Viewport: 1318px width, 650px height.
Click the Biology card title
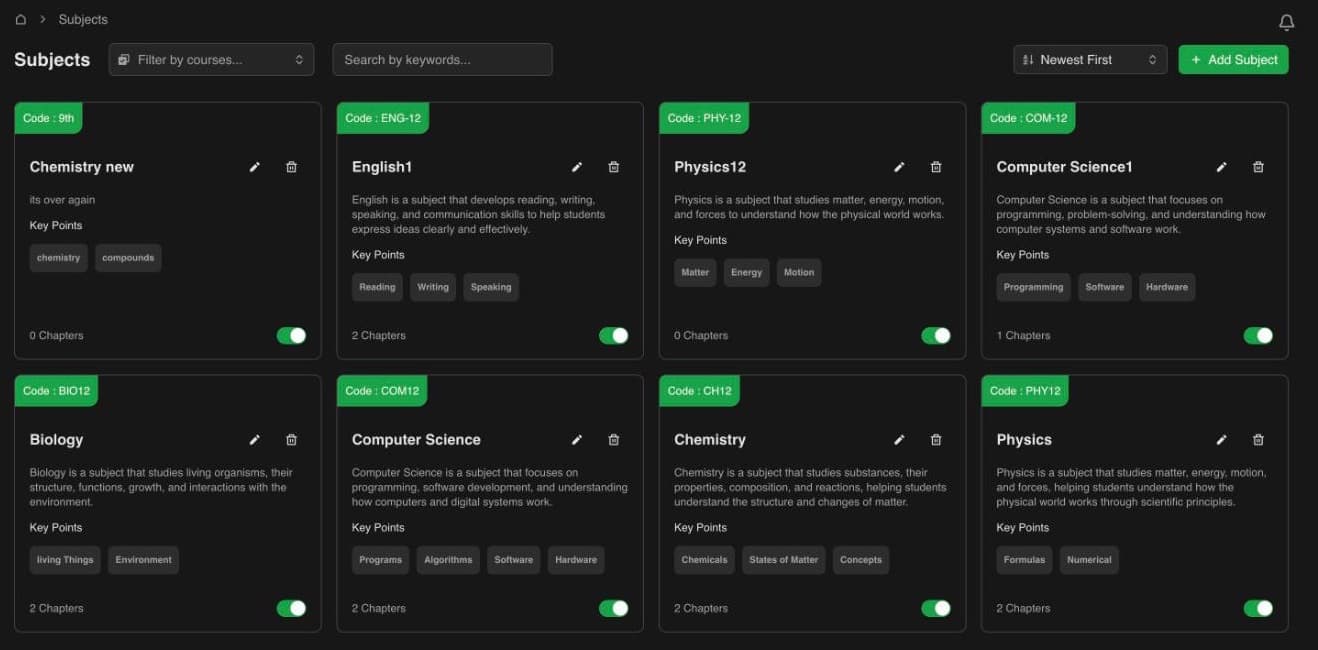[x=56, y=440]
